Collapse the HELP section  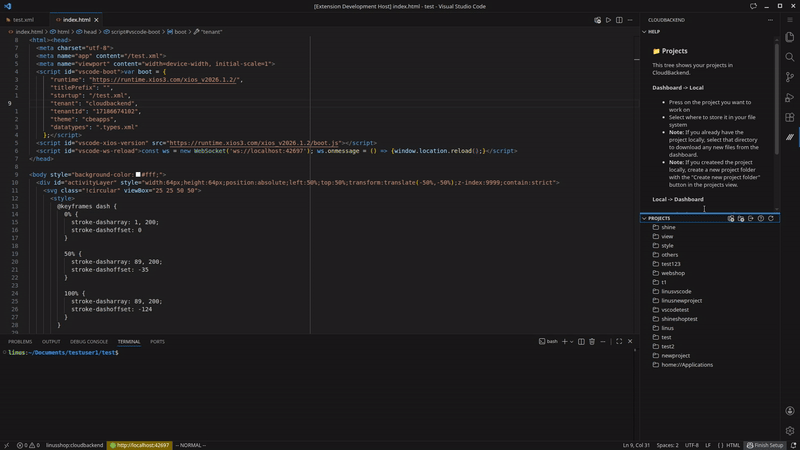(x=644, y=32)
